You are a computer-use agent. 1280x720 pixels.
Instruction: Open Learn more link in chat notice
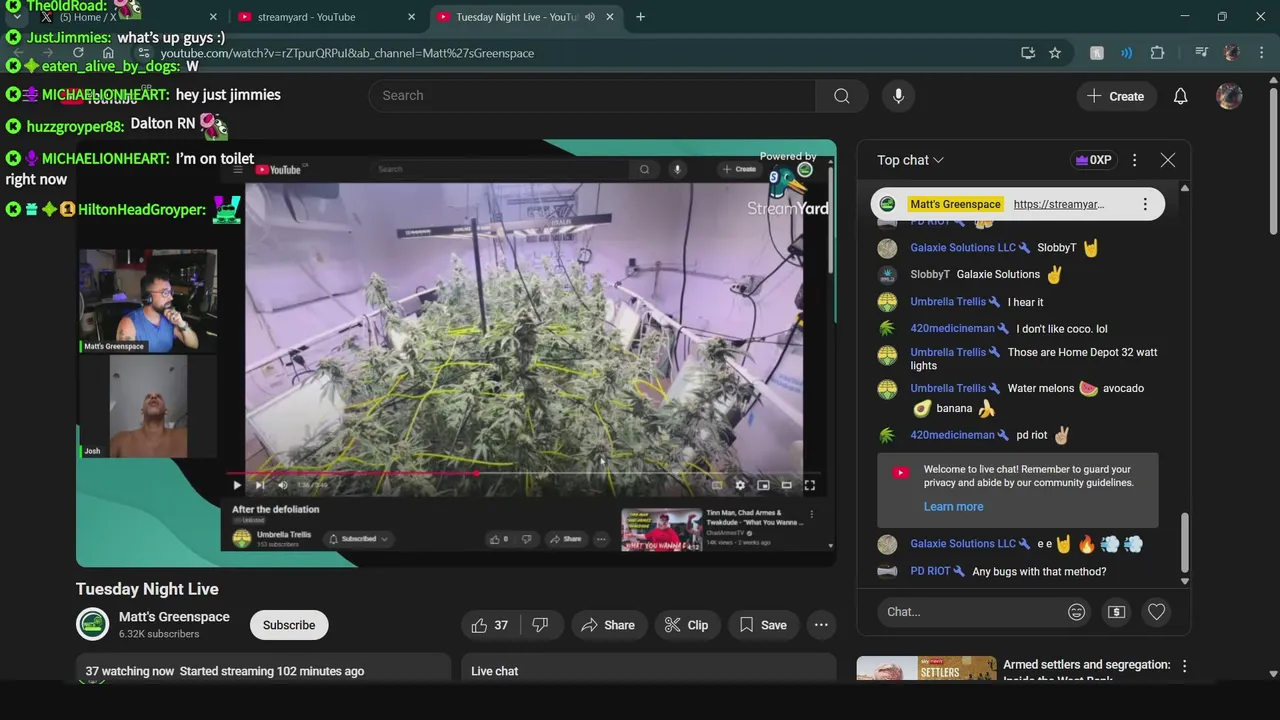[953, 506]
